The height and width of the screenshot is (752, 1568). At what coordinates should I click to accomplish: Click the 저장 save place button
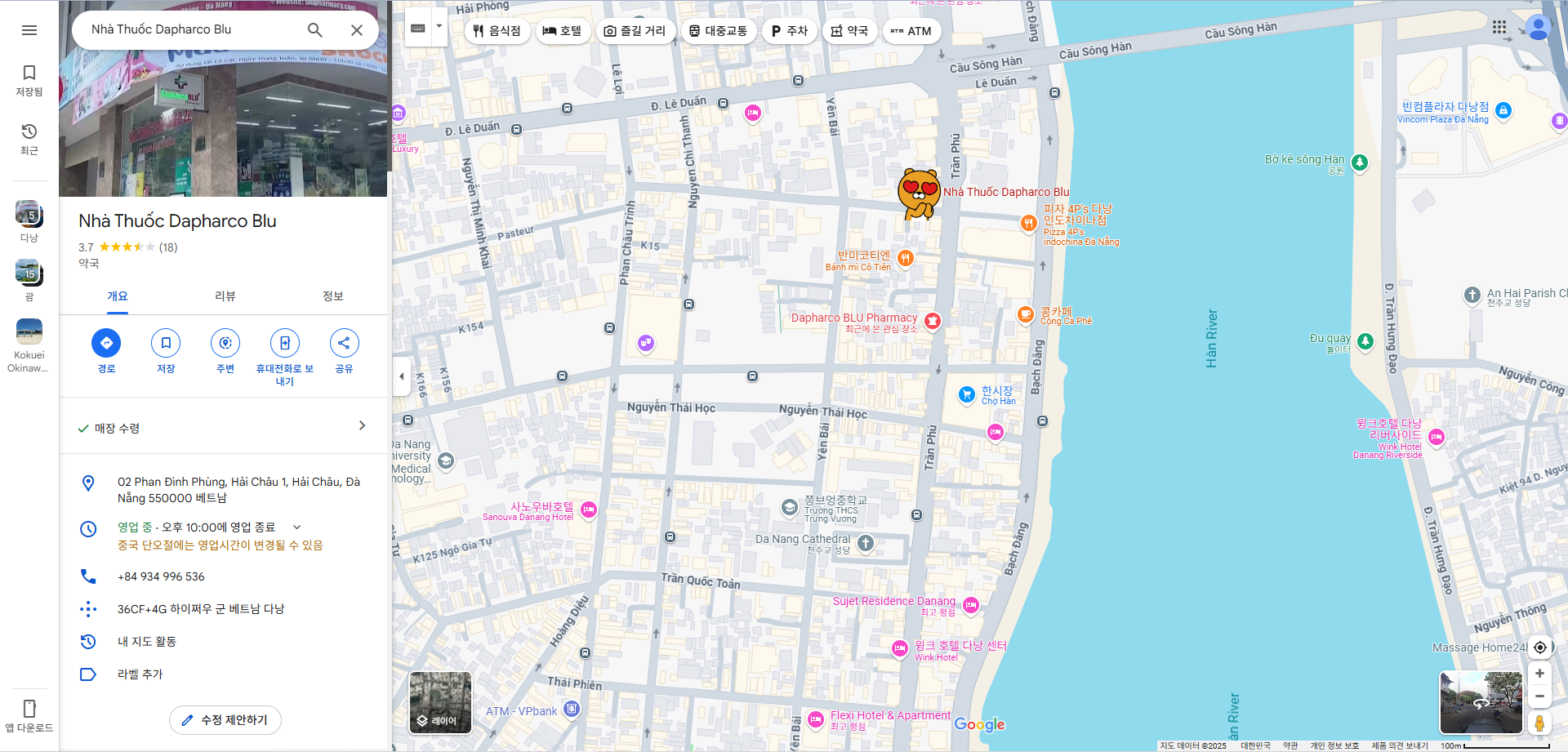[x=166, y=343]
